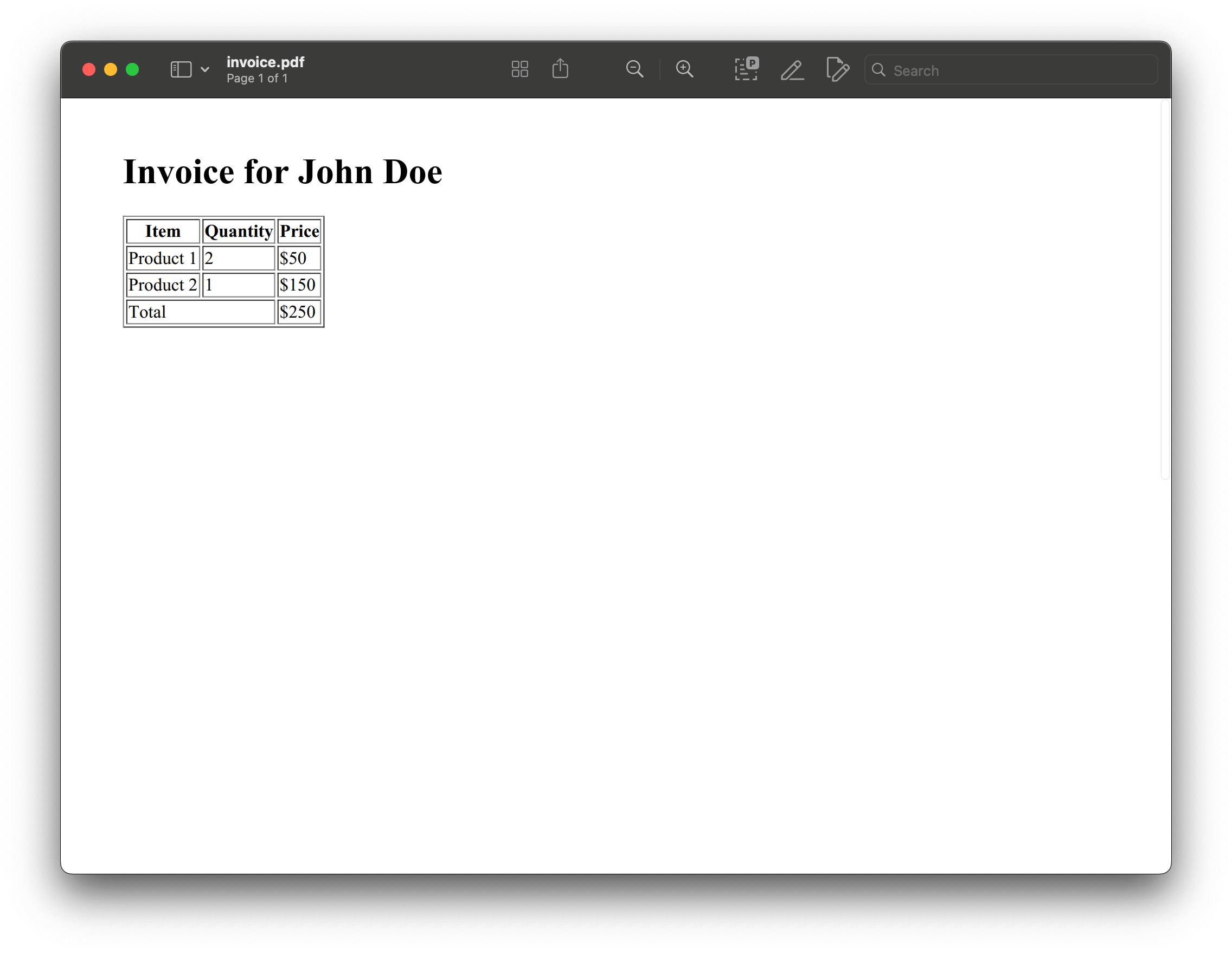Open the sidebar view options chevron
Screen dimensions: 1232x954
[x=205, y=69]
